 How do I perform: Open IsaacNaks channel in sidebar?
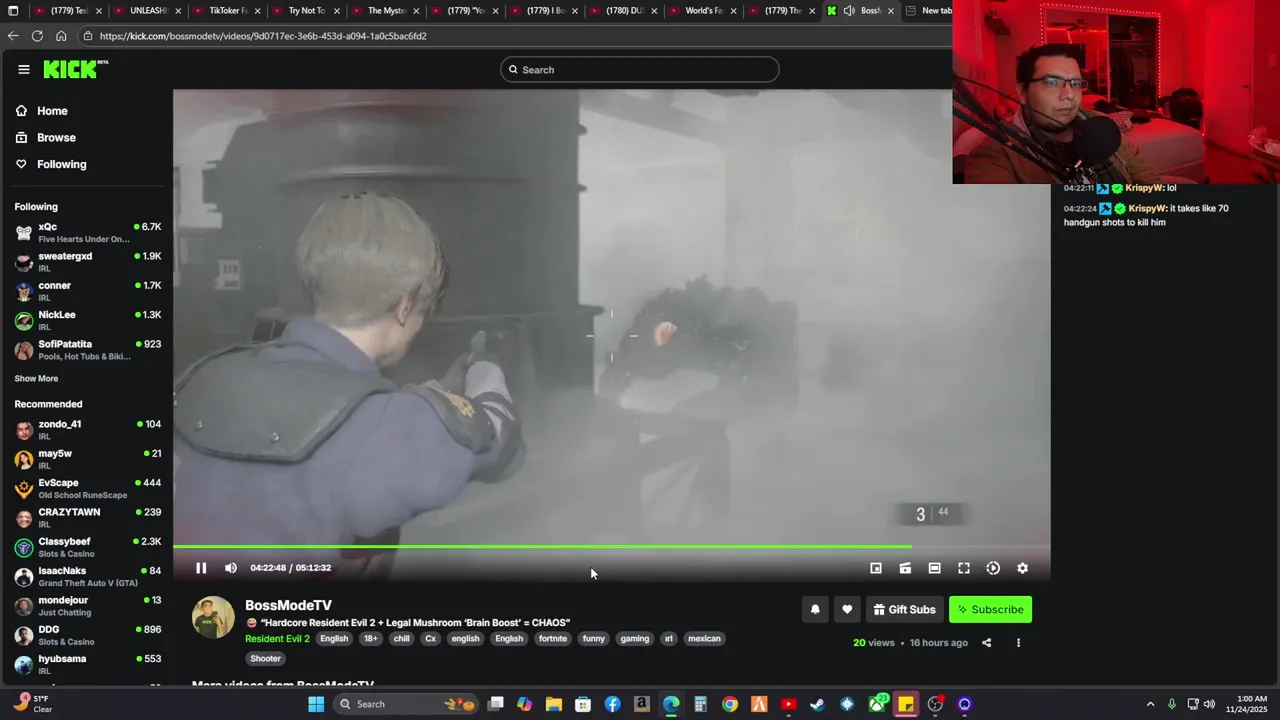[87, 577]
